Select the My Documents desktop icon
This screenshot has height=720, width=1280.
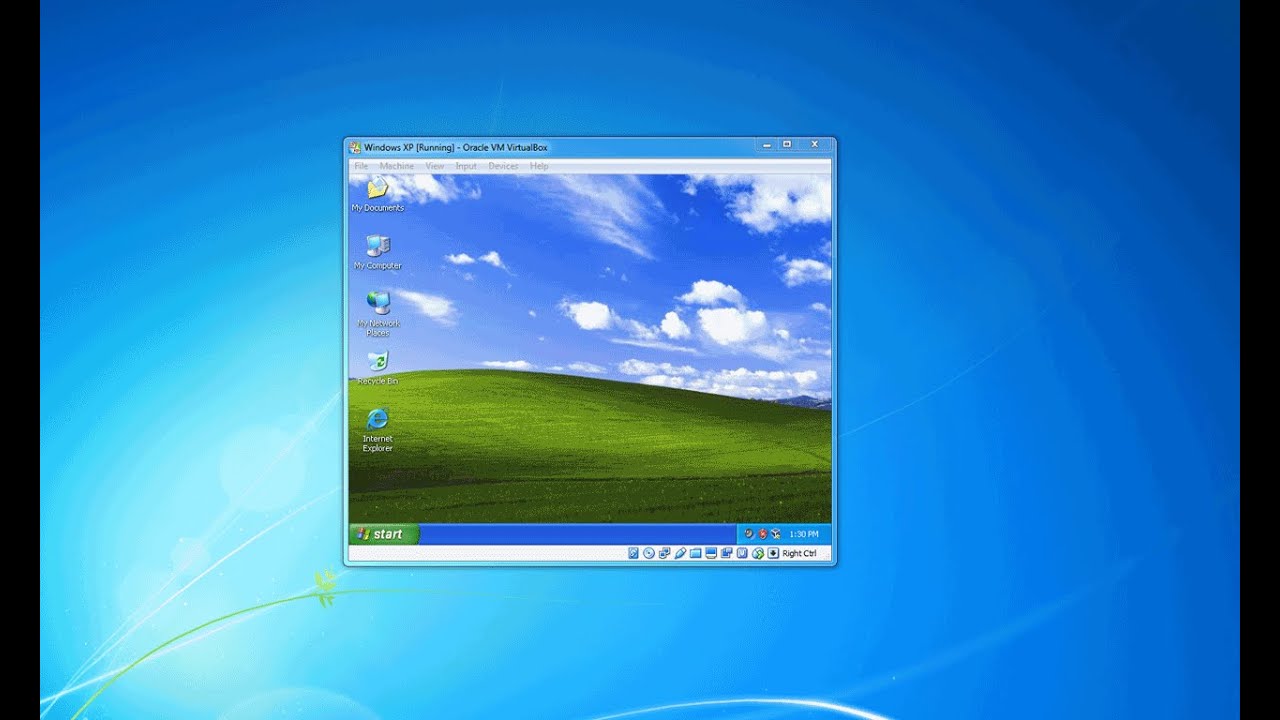378,194
